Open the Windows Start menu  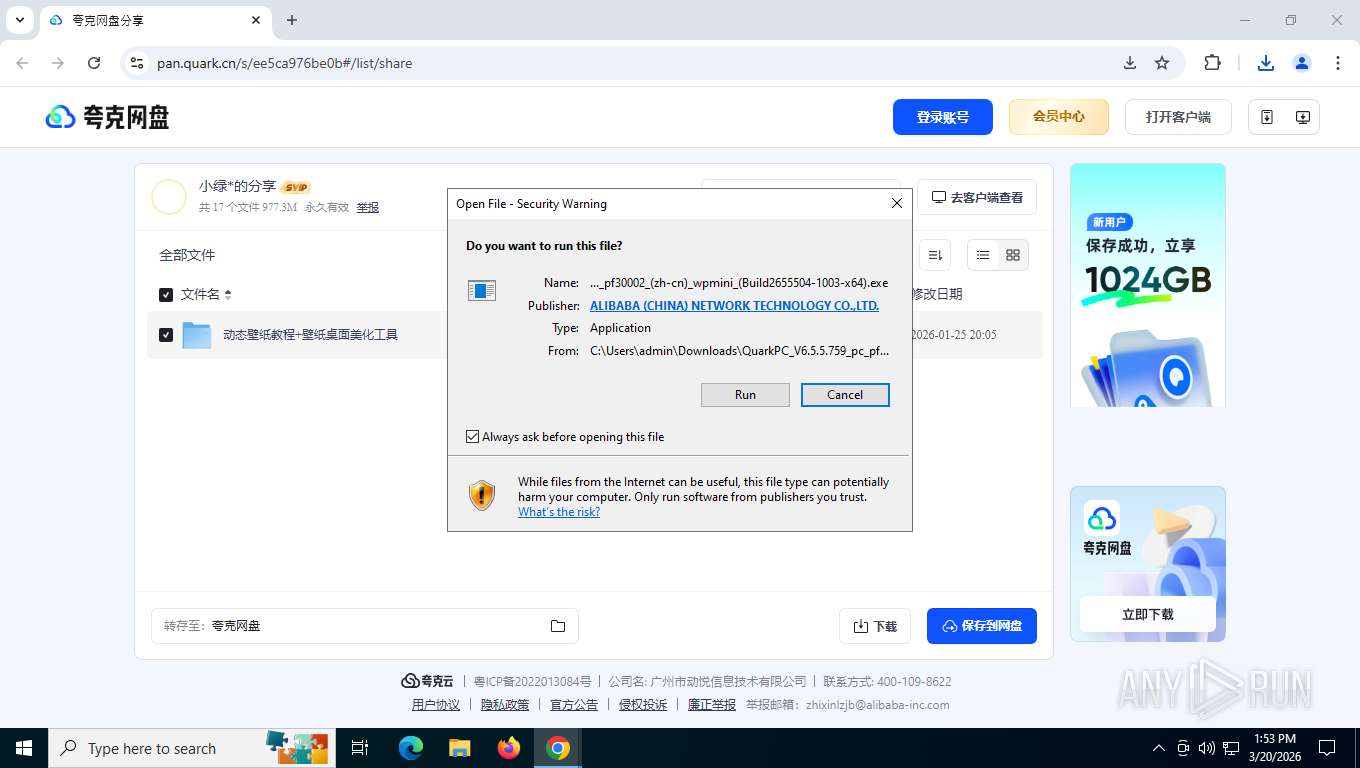(x=24, y=748)
